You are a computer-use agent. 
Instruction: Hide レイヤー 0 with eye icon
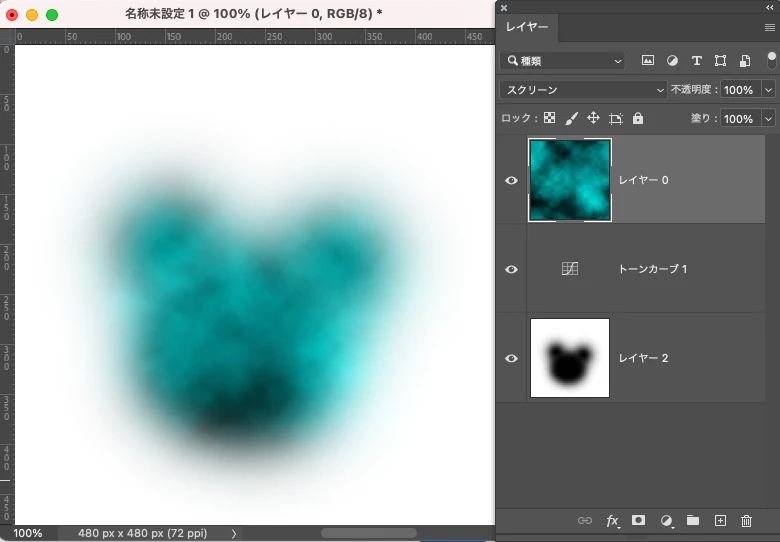[511, 180]
